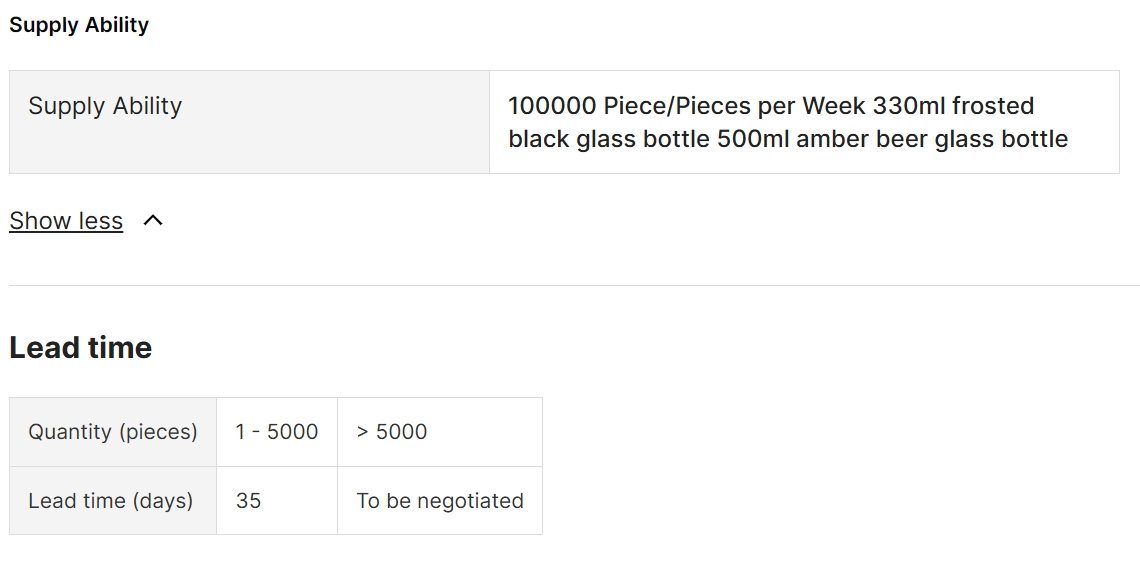Select the bold "Supply Ability" section heading
The image size is (1140, 565).
click(79, 25)
